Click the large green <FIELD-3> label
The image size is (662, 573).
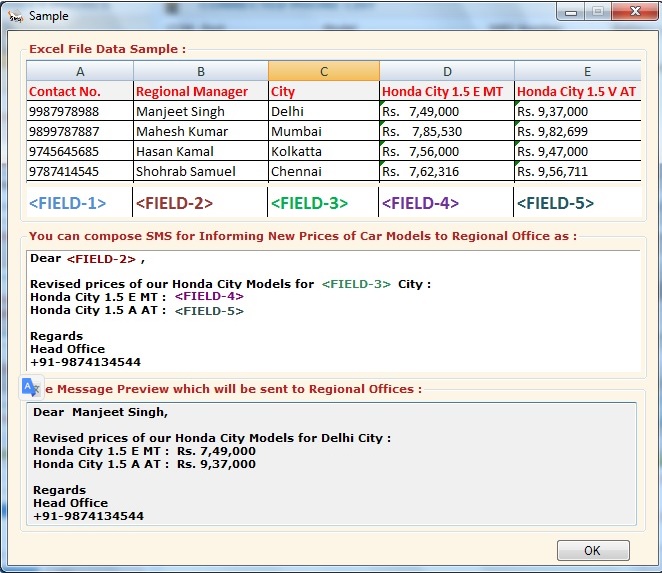[309, 203]
